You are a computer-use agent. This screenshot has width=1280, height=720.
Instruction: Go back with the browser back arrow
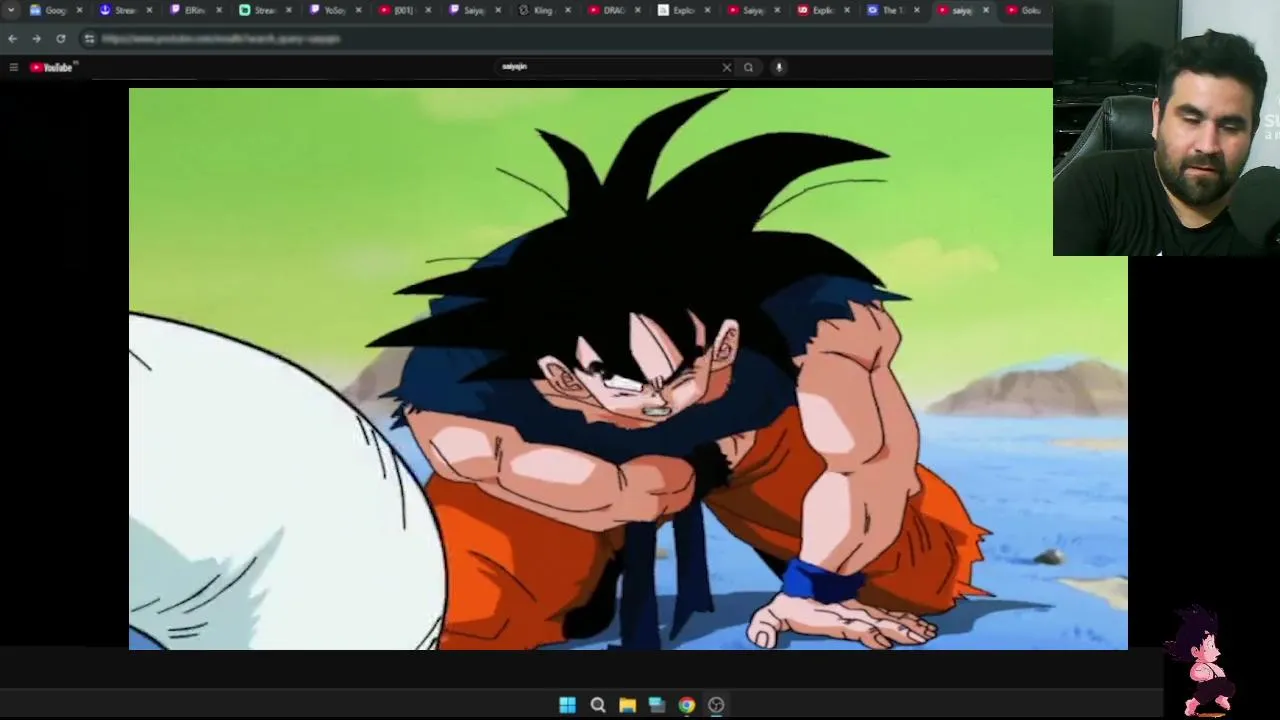12,38
